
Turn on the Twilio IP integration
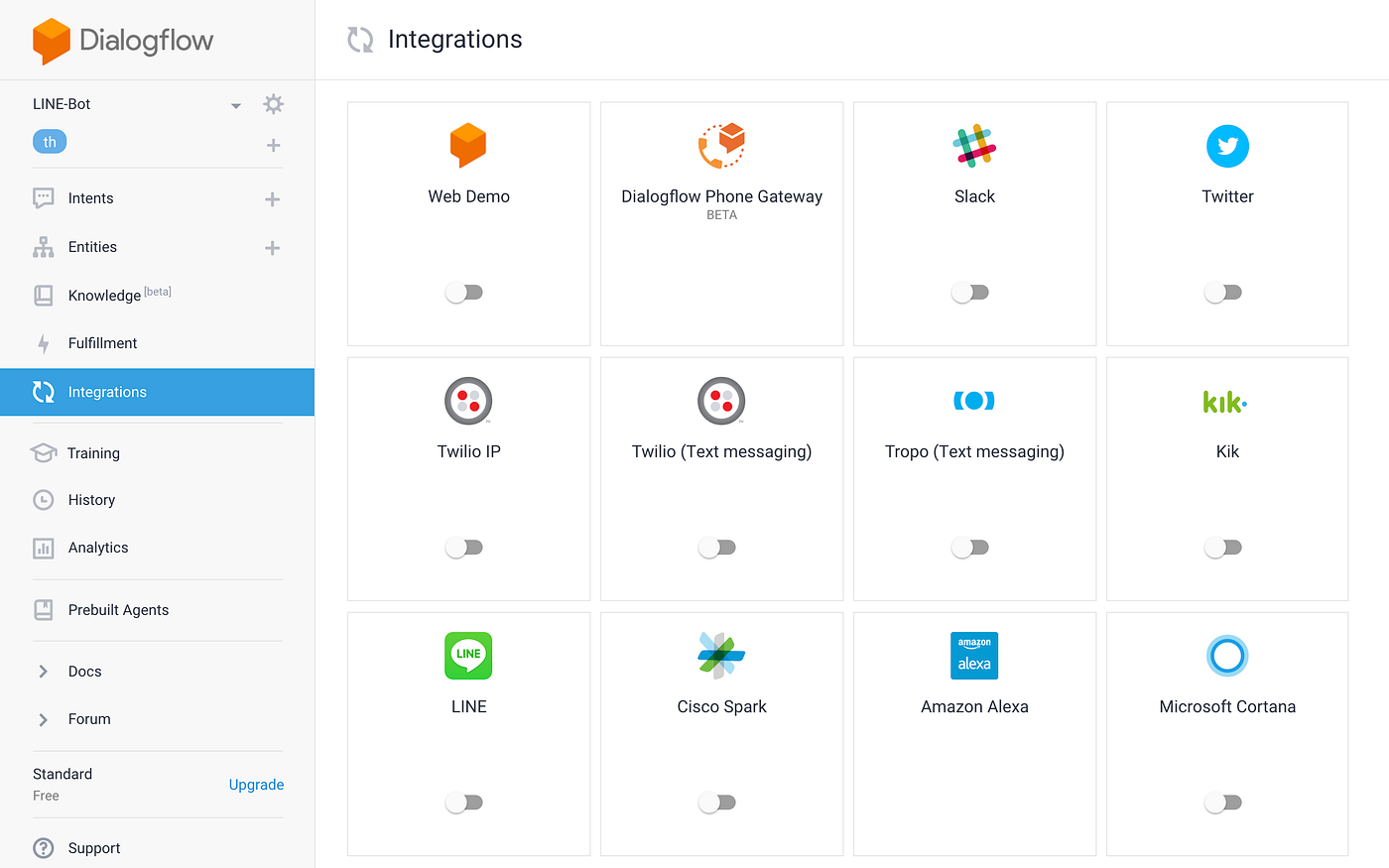pyautogui.click(x=463, y=547)
